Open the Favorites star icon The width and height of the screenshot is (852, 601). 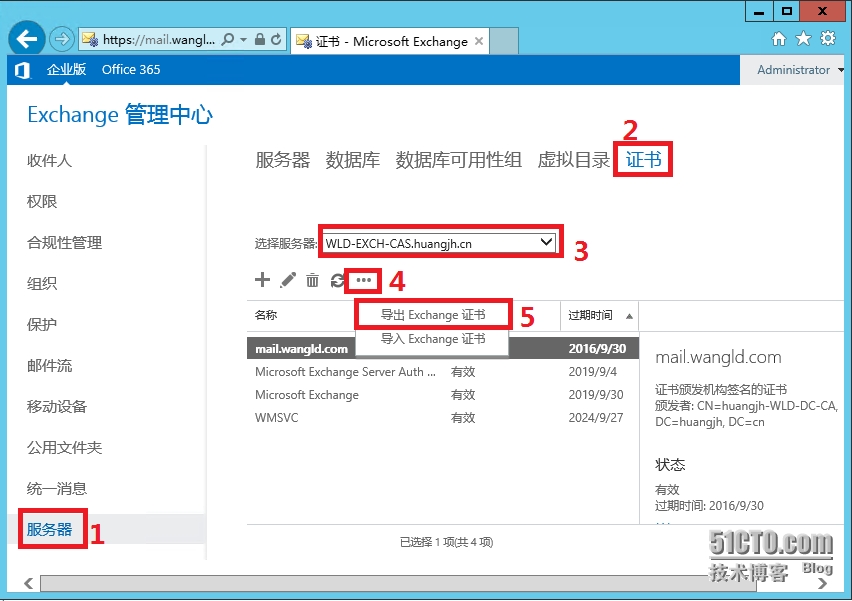803,39
